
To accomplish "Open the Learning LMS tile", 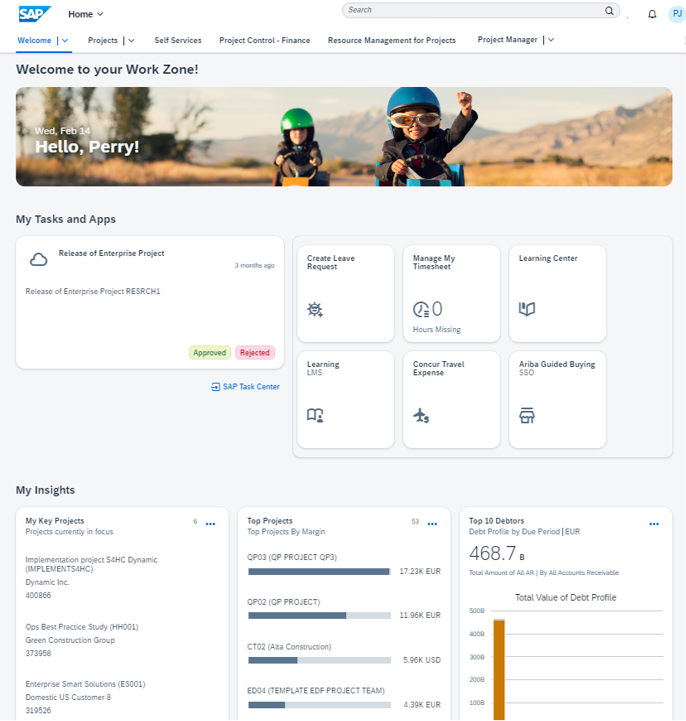I will pos(346,400).
